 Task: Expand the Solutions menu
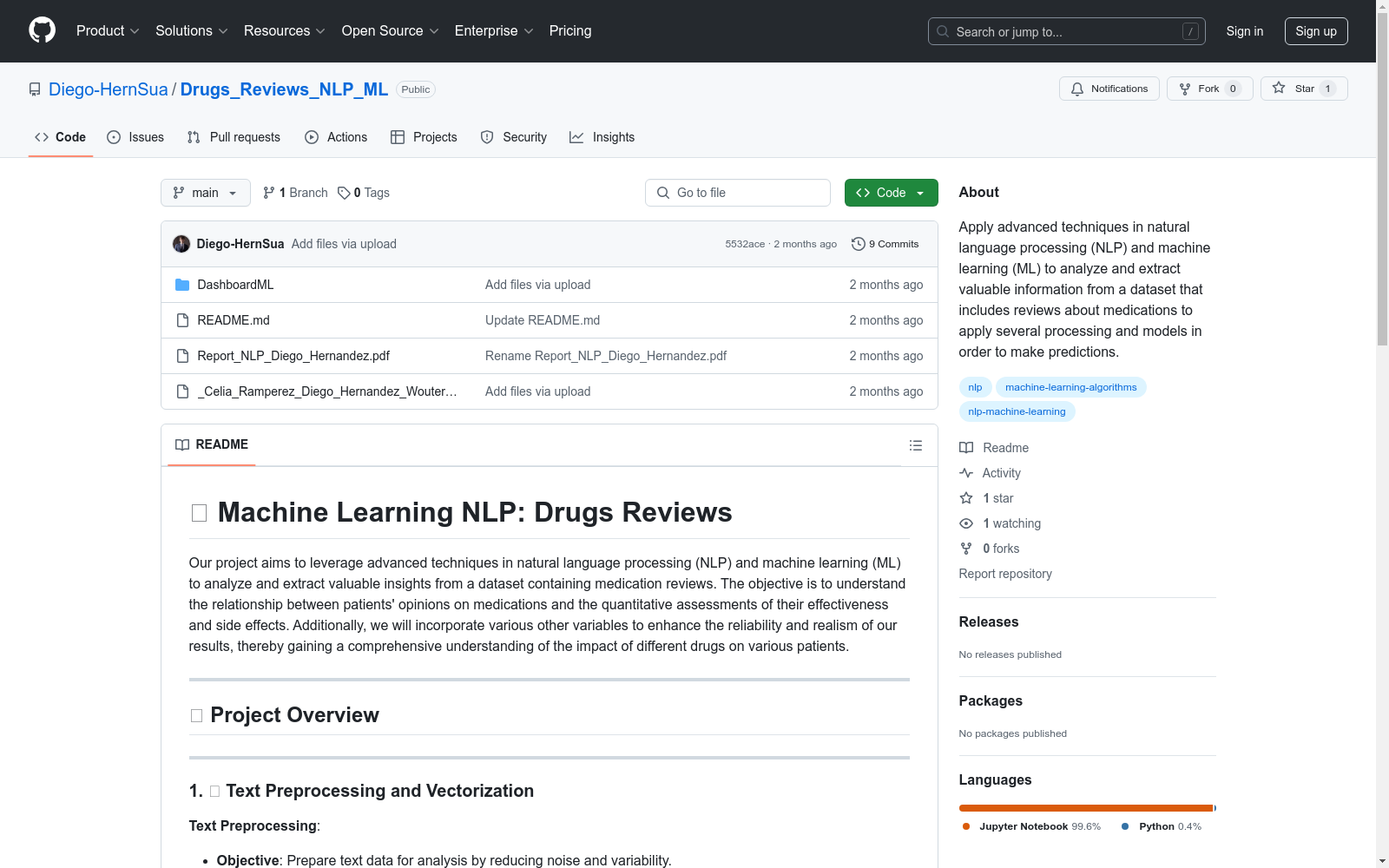click(192, 31)
